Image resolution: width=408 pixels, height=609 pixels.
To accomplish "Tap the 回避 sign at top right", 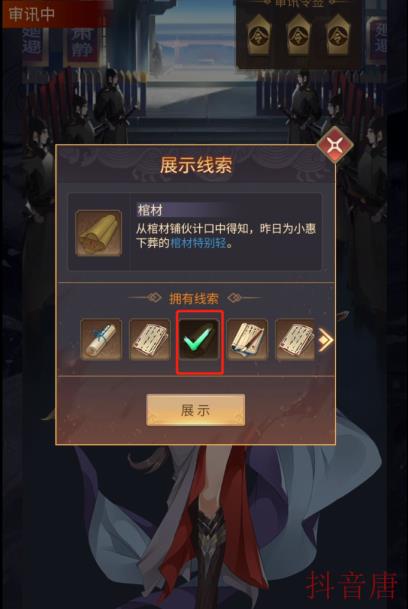I will 379,39.
